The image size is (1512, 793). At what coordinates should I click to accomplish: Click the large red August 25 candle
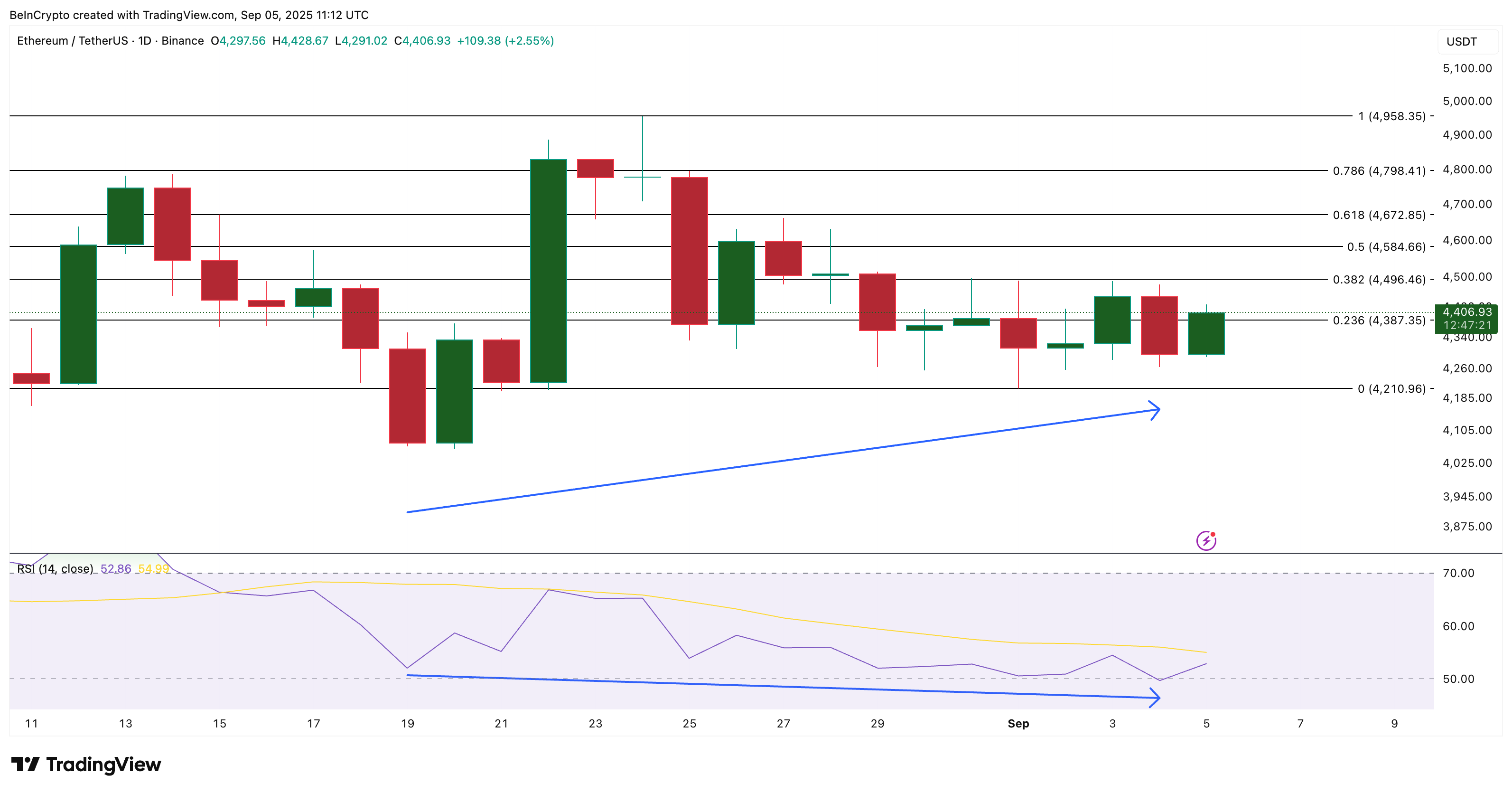[x=689, y=250]
